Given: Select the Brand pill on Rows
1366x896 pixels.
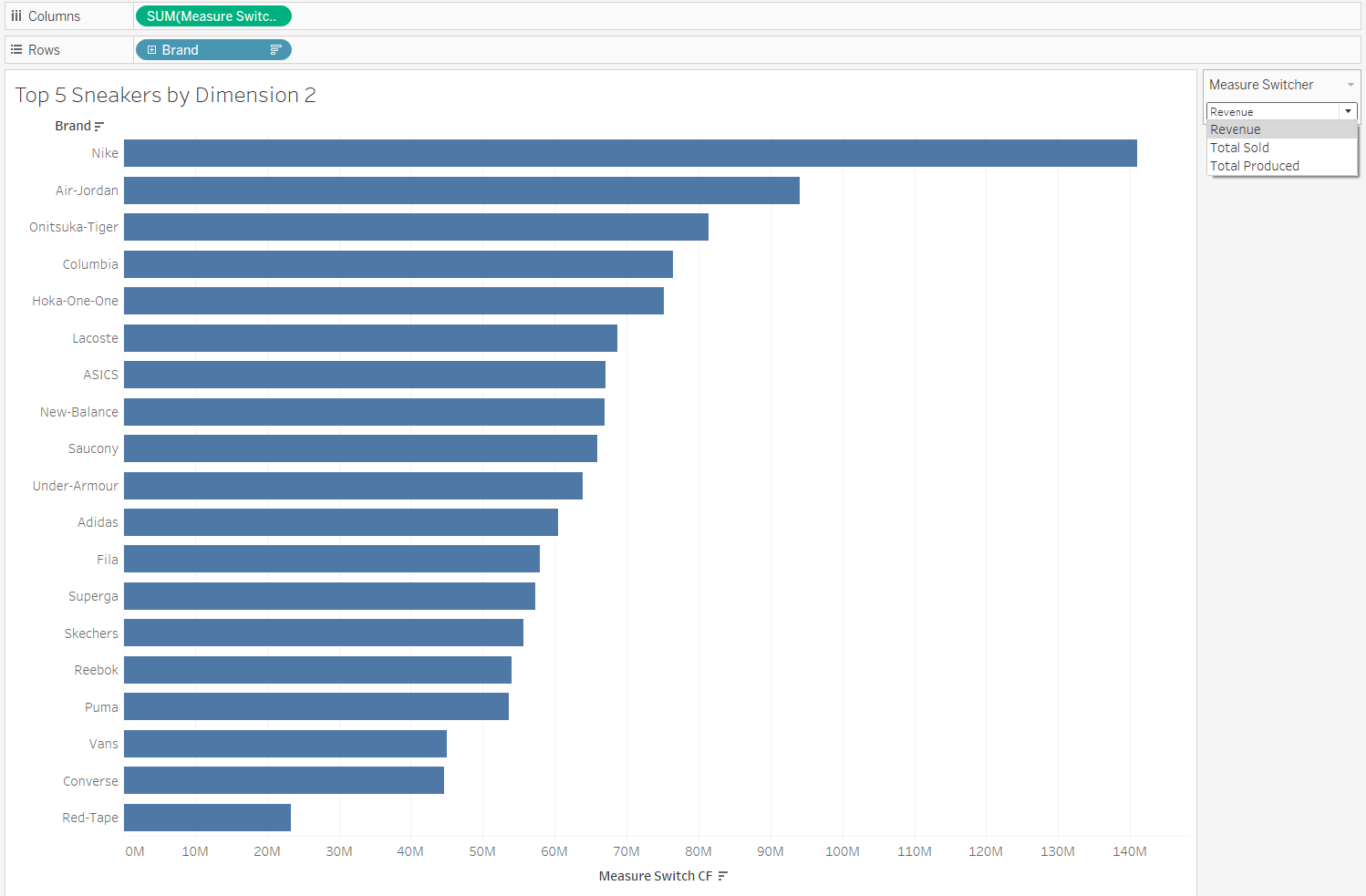Looking at the screenshot, I should tap(213, 50).
